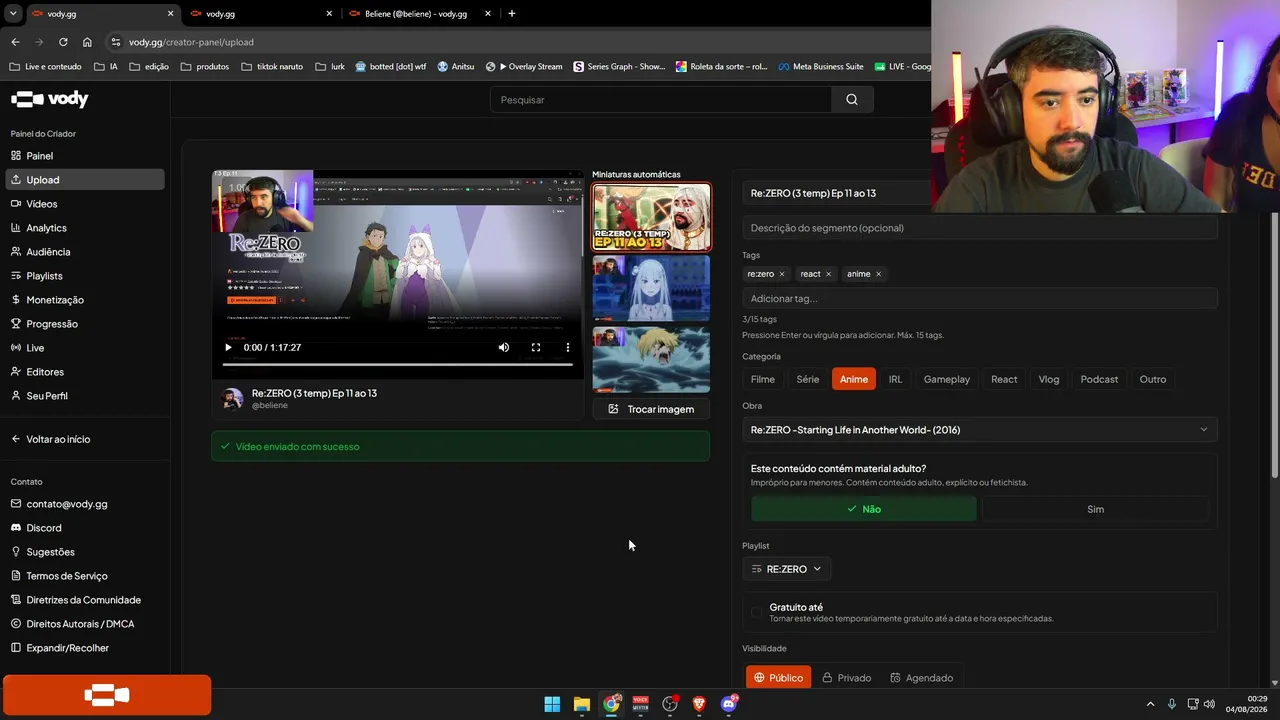Choose the Gameplay category

947,379
